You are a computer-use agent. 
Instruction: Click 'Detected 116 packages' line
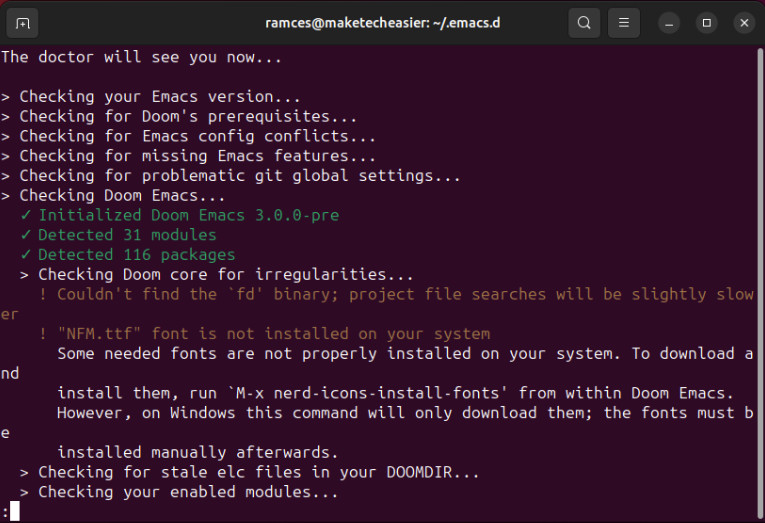[x=128, y=255]
